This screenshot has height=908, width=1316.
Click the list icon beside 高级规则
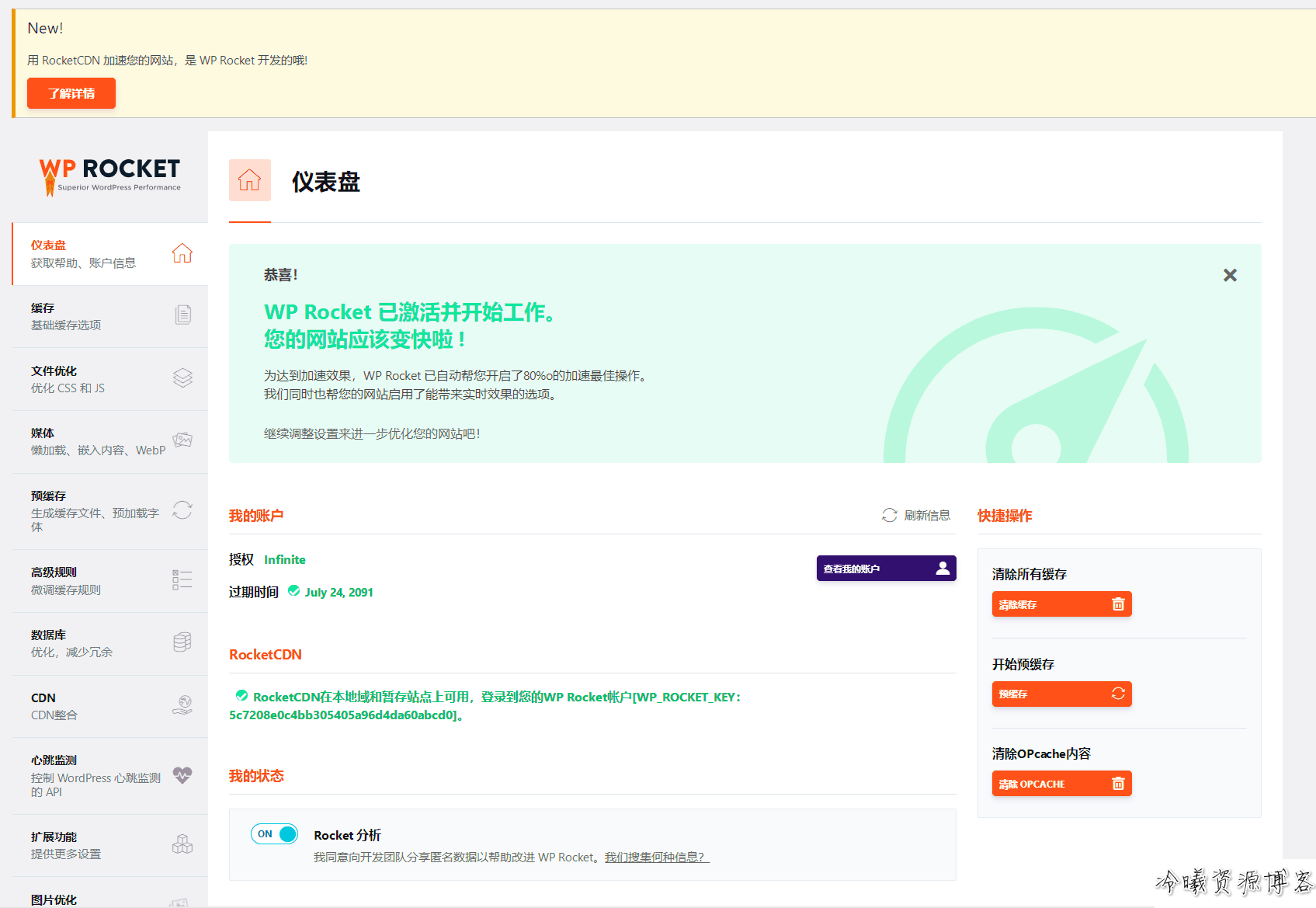182,579
